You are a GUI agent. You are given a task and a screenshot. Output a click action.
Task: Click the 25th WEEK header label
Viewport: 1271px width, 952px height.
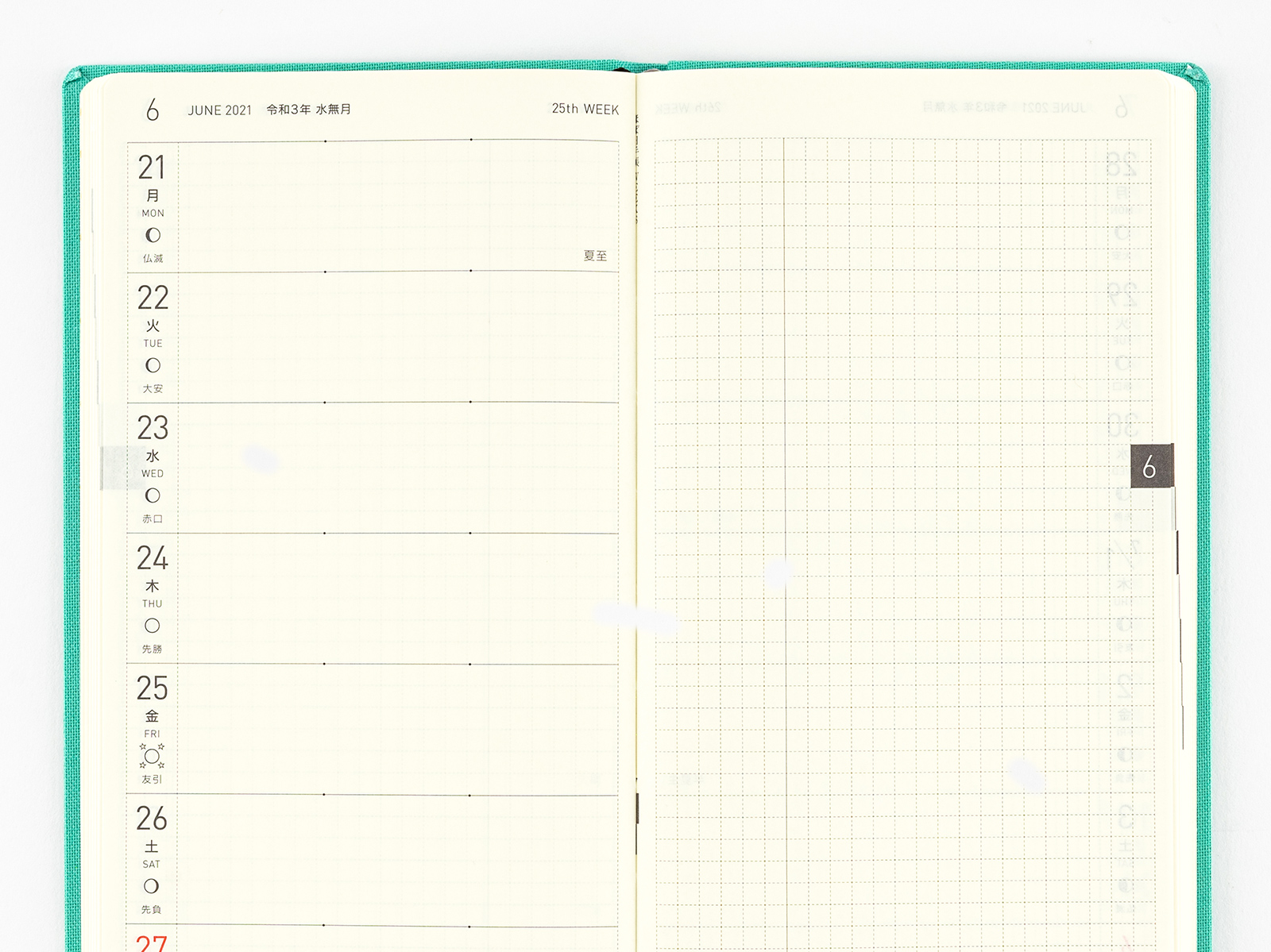(x=585, y=110)
